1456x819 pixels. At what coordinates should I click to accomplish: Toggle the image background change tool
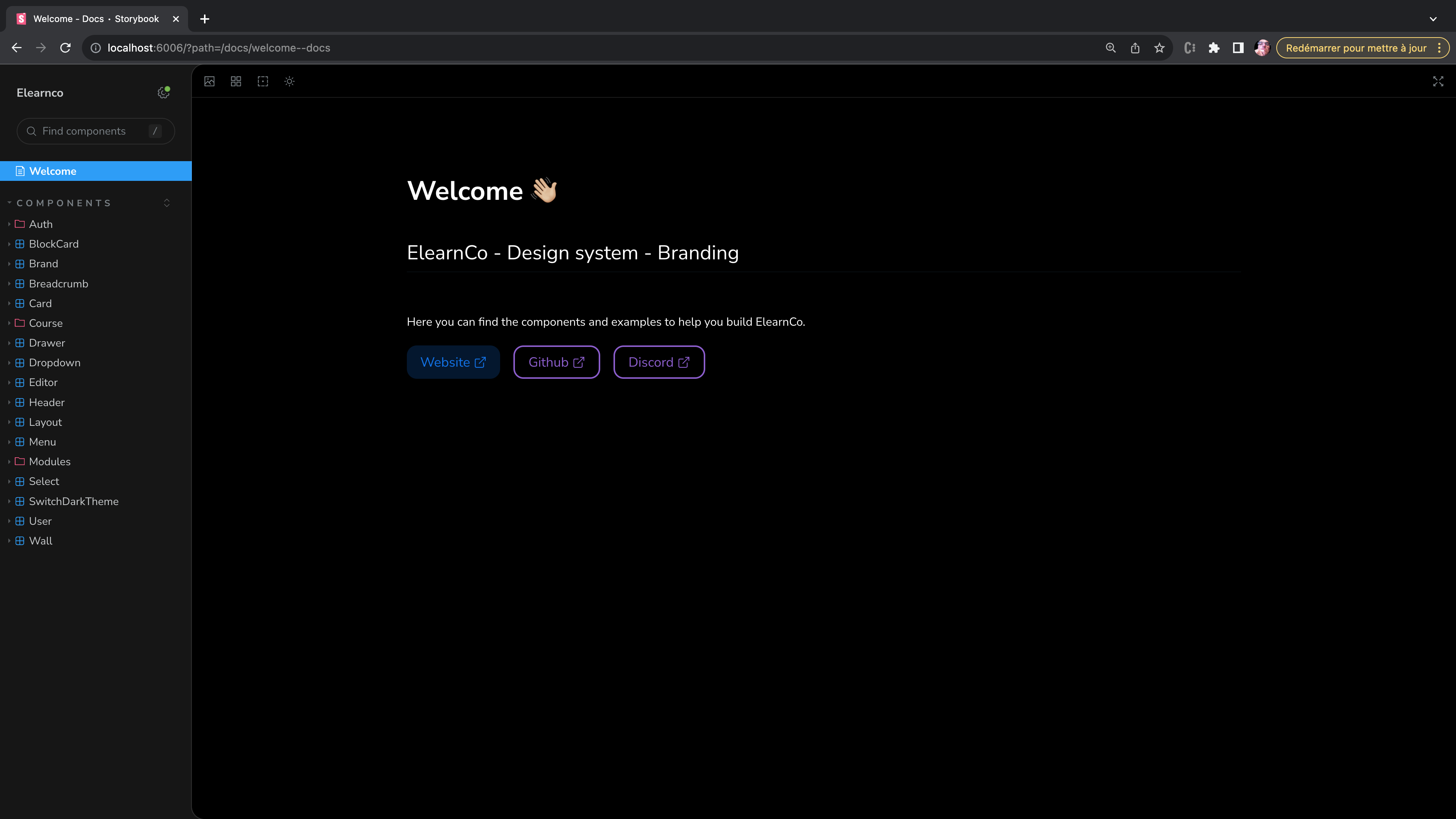point(209,82)
